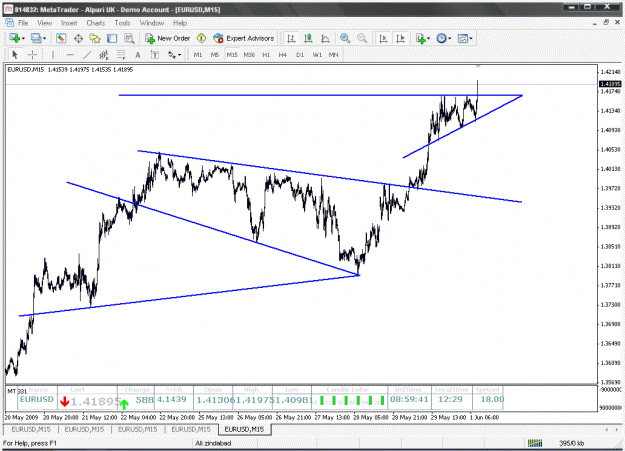Switch chart to Line Chart type
This screenshot has width=625, height=451.
325,38
